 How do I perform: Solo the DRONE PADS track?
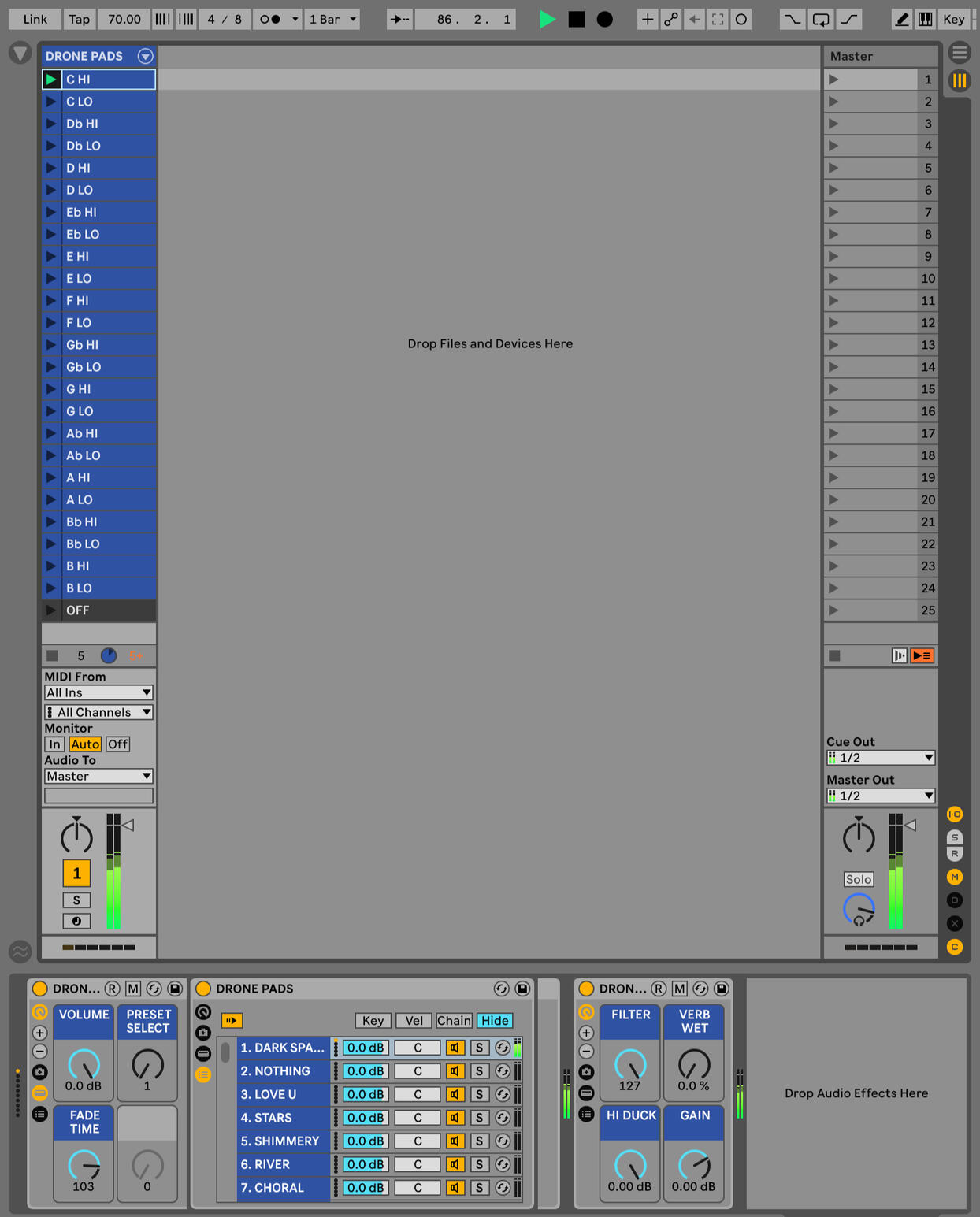click(76, 900)
